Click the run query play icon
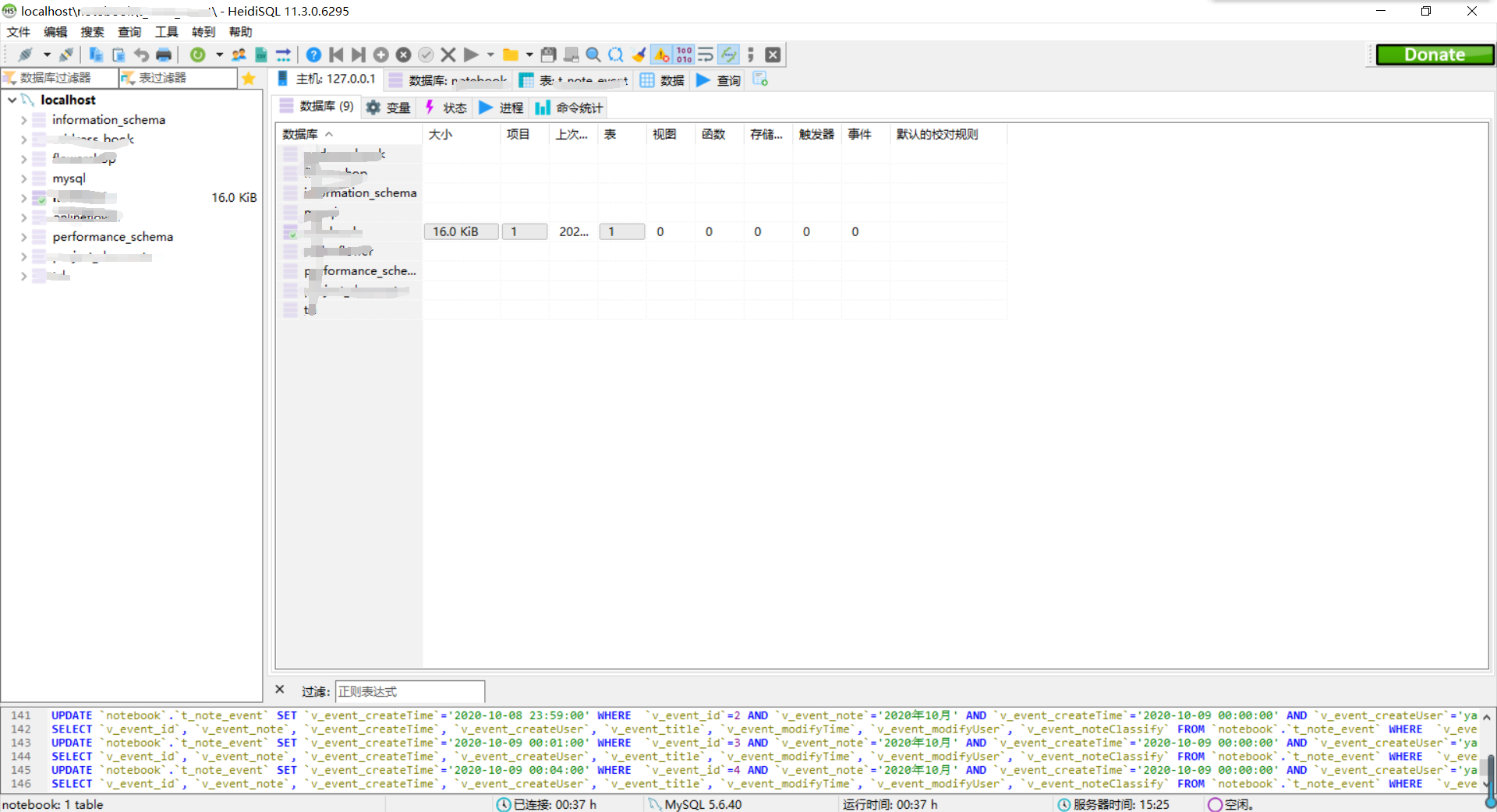 (471, 55)
